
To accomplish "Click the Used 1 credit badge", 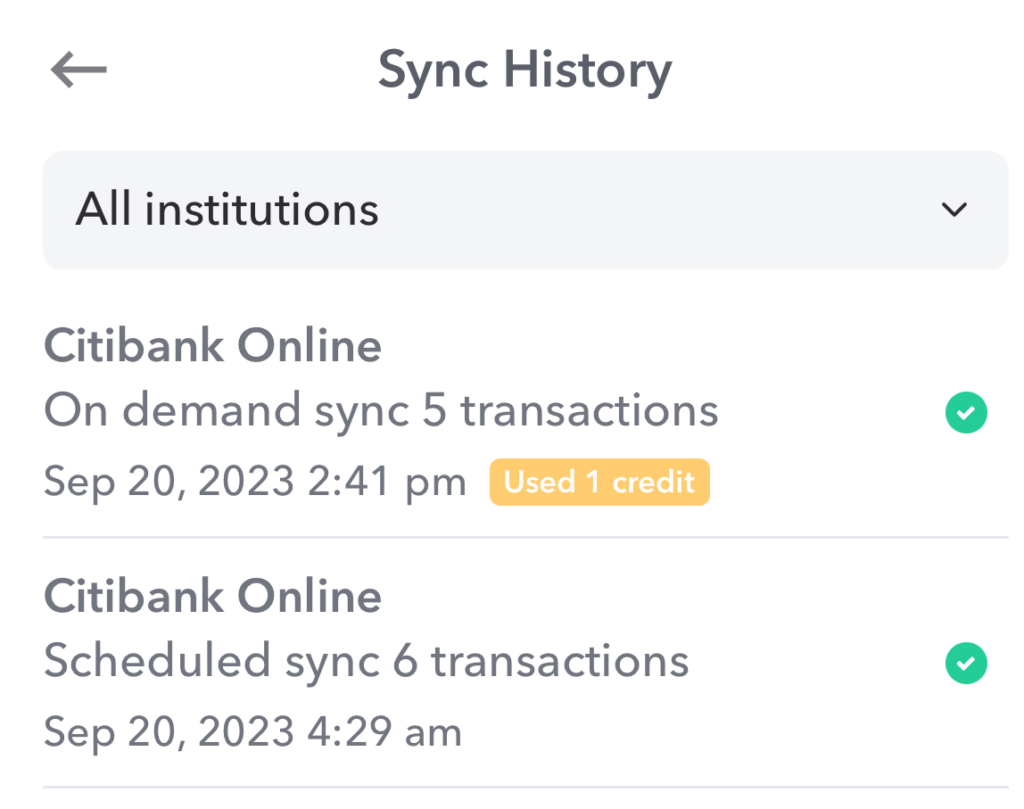I will click(599, 481).
